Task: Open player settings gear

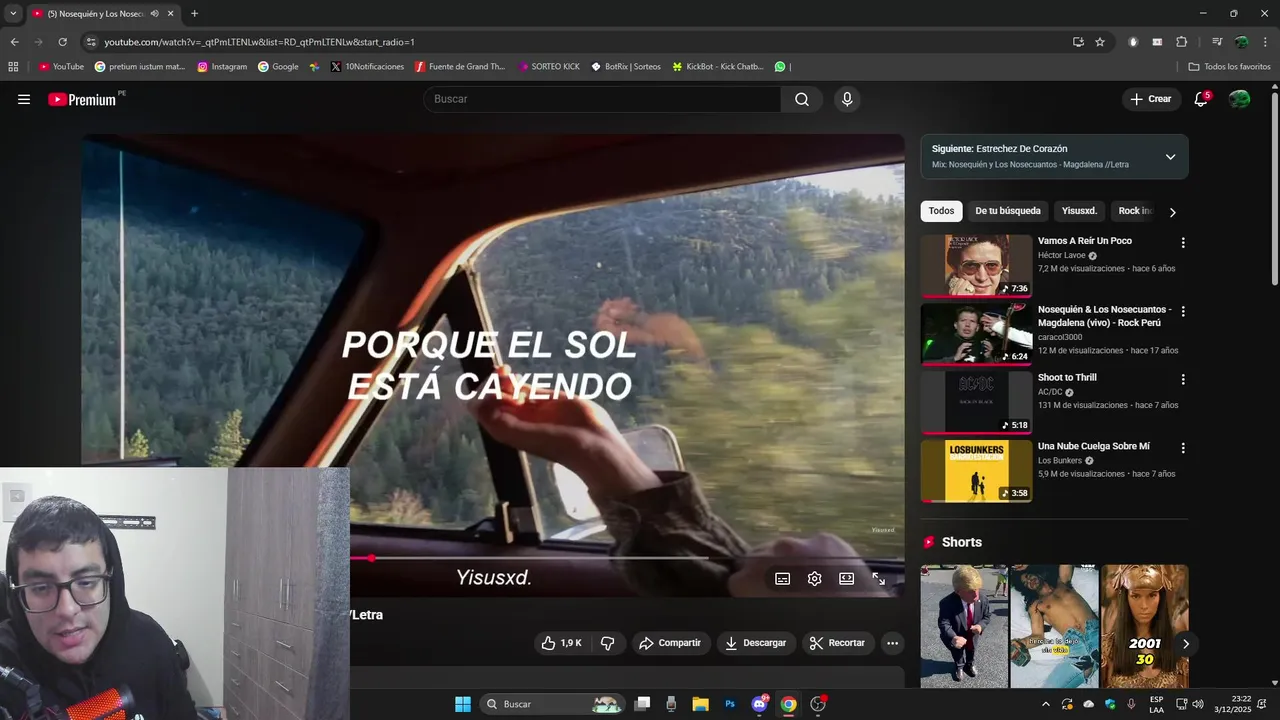Action: (x=814, y=579)
